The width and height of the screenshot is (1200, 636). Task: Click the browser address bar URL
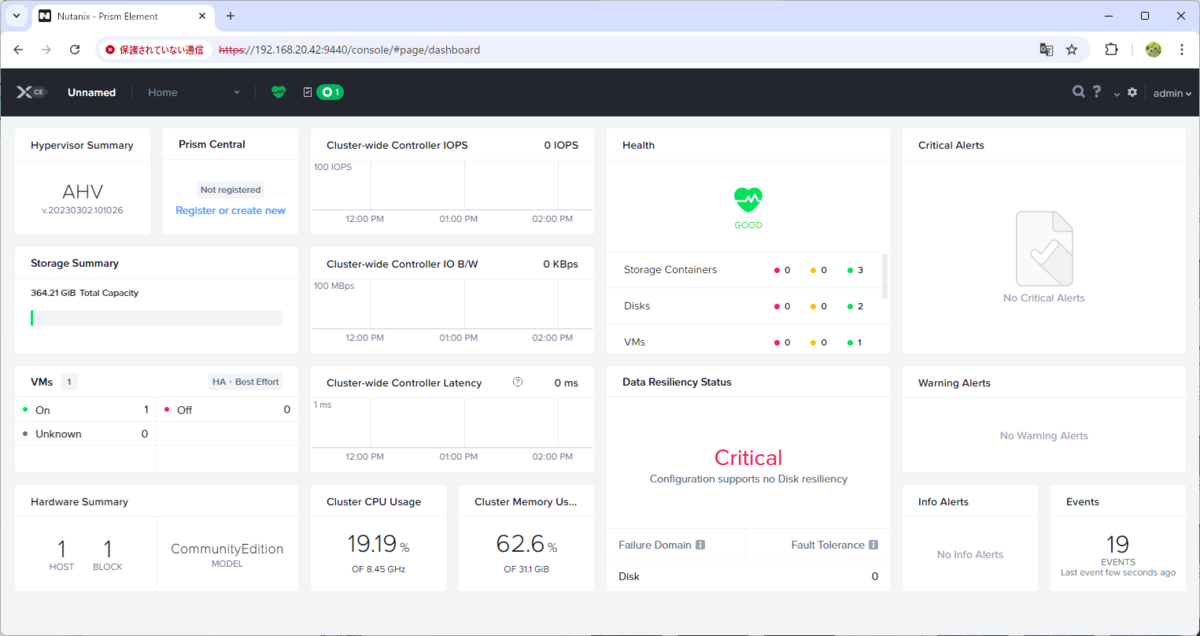(x=349, y=50)
